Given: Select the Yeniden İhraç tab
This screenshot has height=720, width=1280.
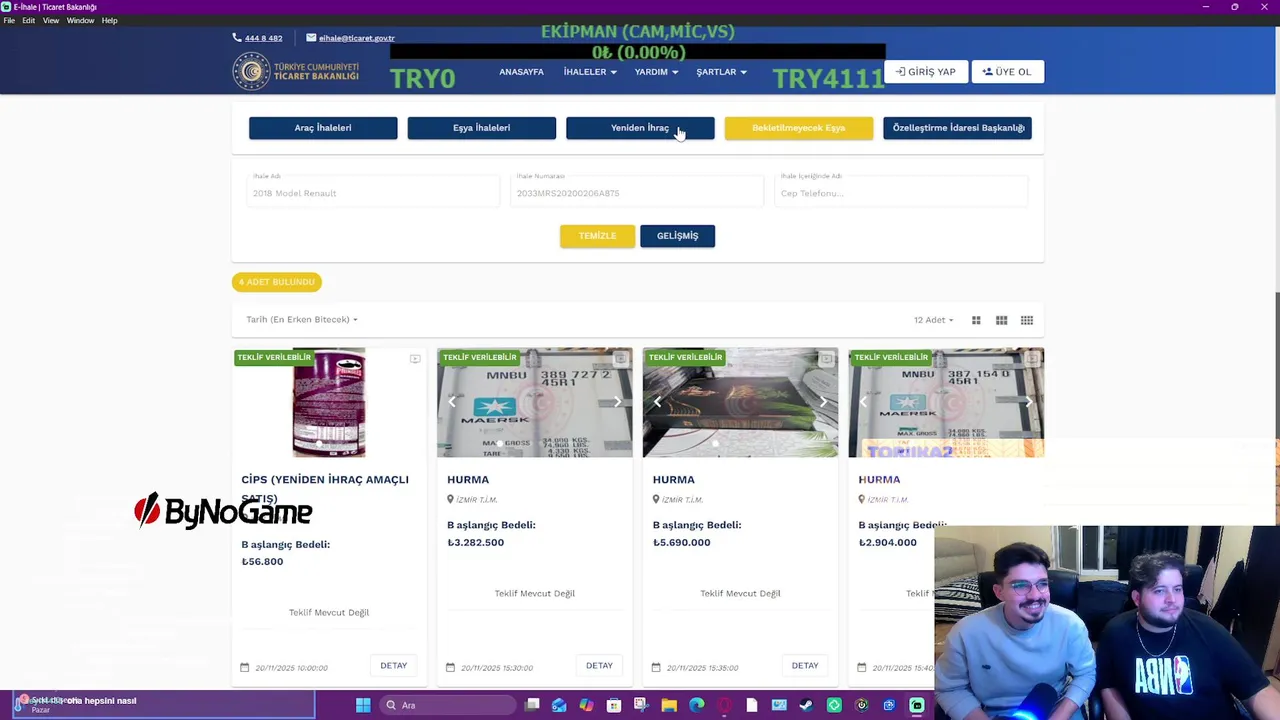Looking at the screenshot, I should coord(640,128).
